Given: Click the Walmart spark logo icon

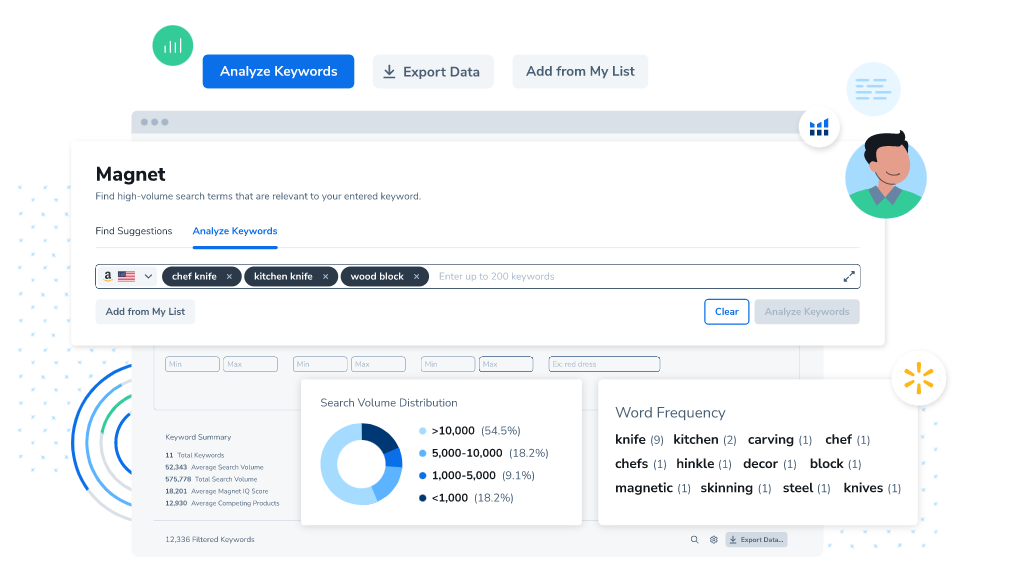Looking at the screenshot, I should 919,378.
